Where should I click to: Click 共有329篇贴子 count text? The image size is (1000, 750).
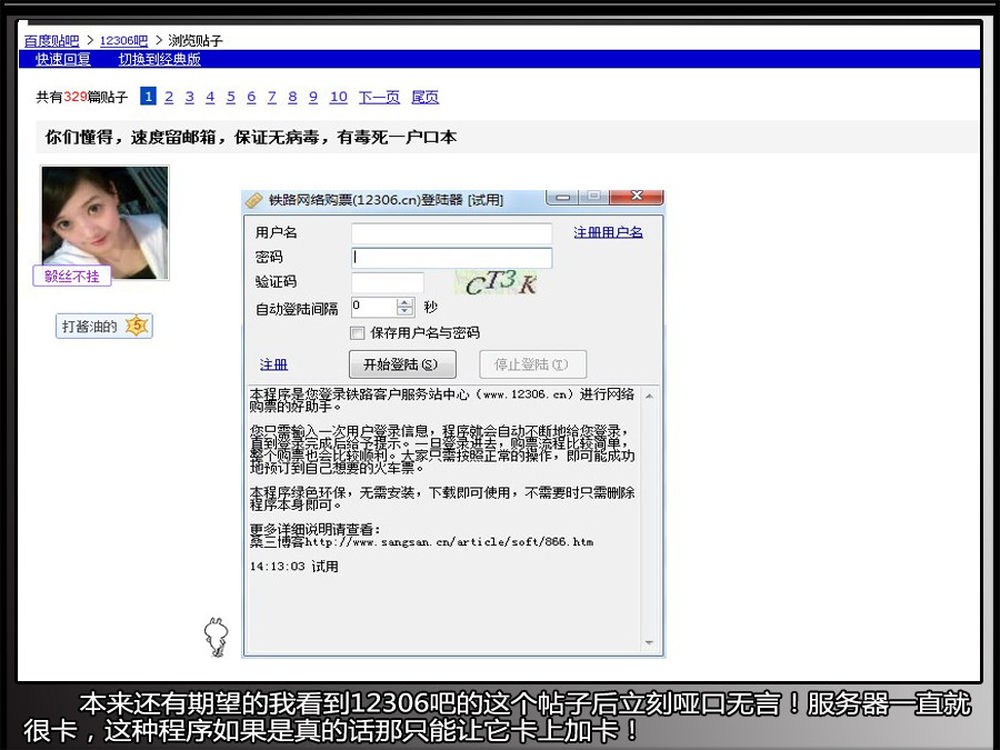pos(82,97)
